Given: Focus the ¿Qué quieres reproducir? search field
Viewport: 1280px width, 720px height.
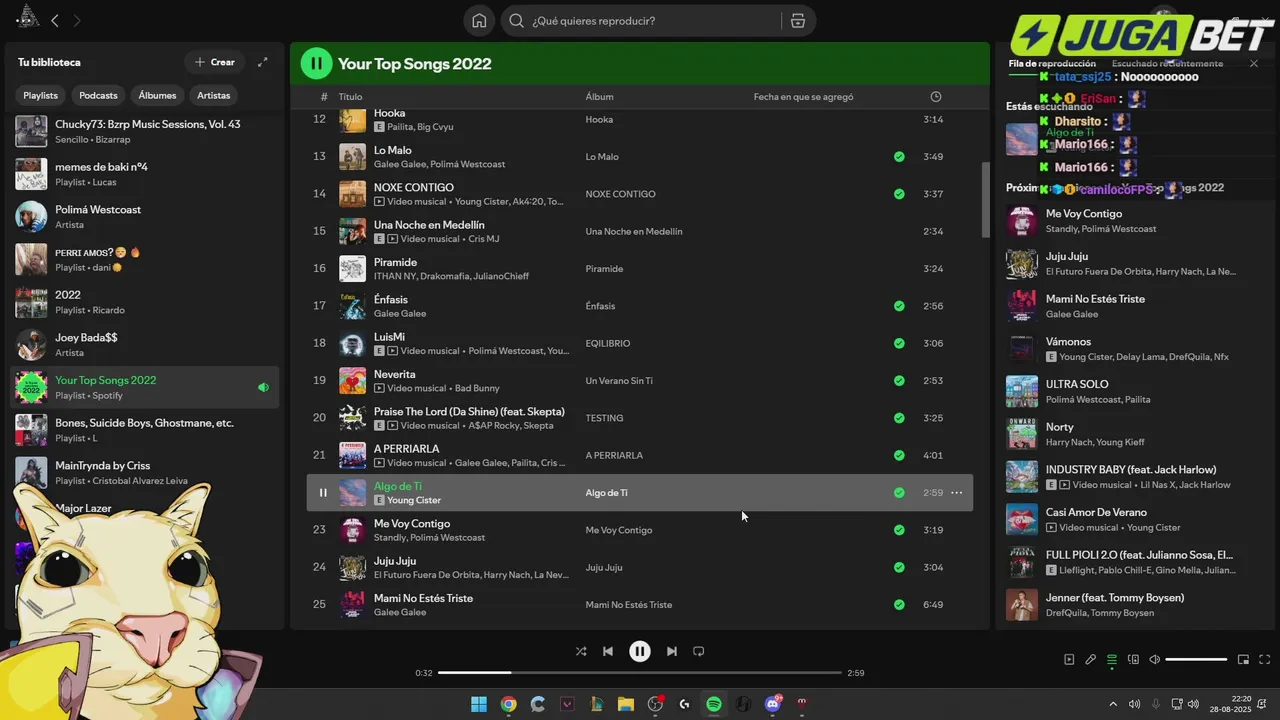Looking at the screenshot, I should click(655, 21).
